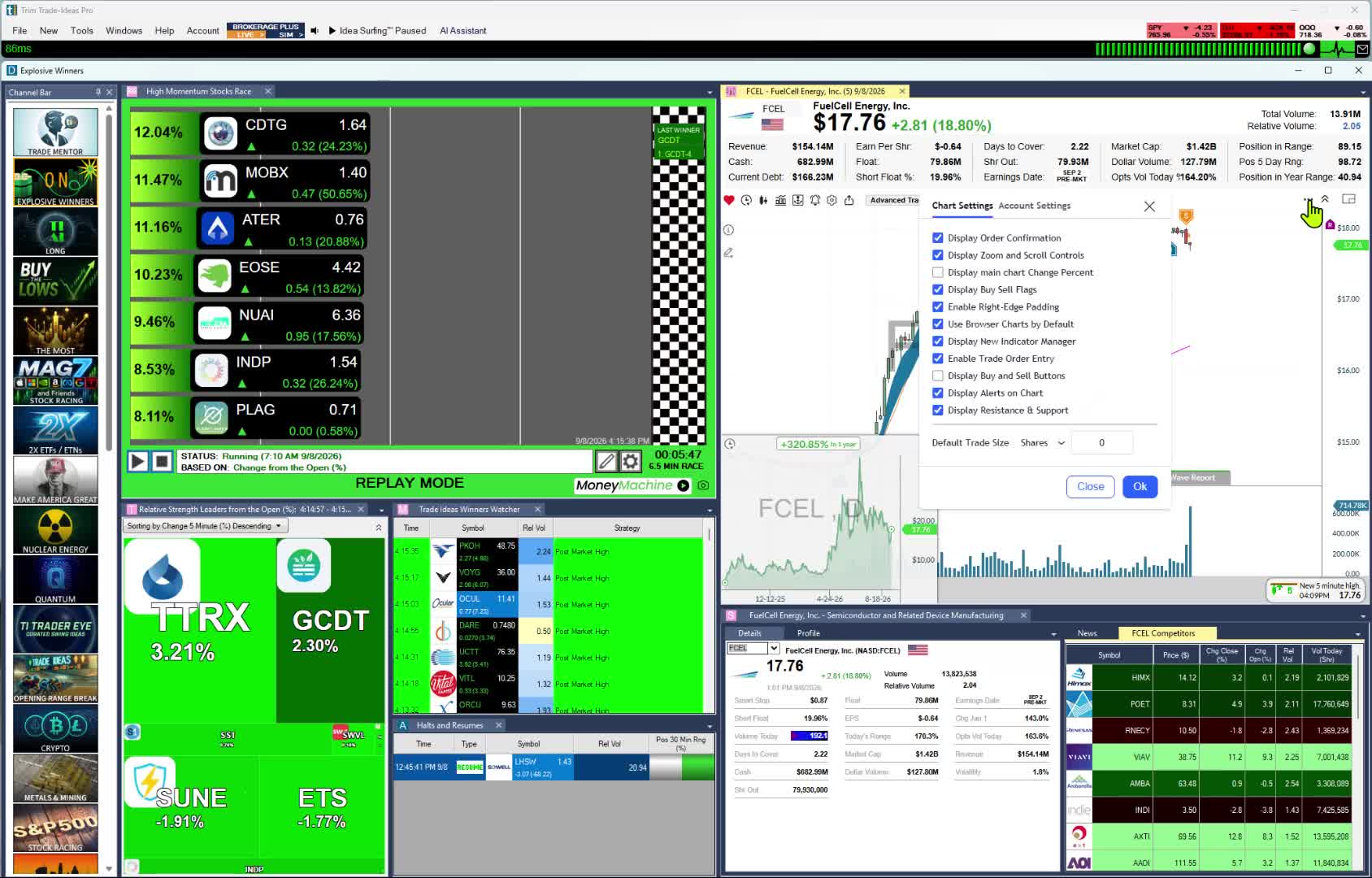Click the share/export icon in chart toolbar
The width and height of the screenshot is (1372, 878).
tap(849, 200)
